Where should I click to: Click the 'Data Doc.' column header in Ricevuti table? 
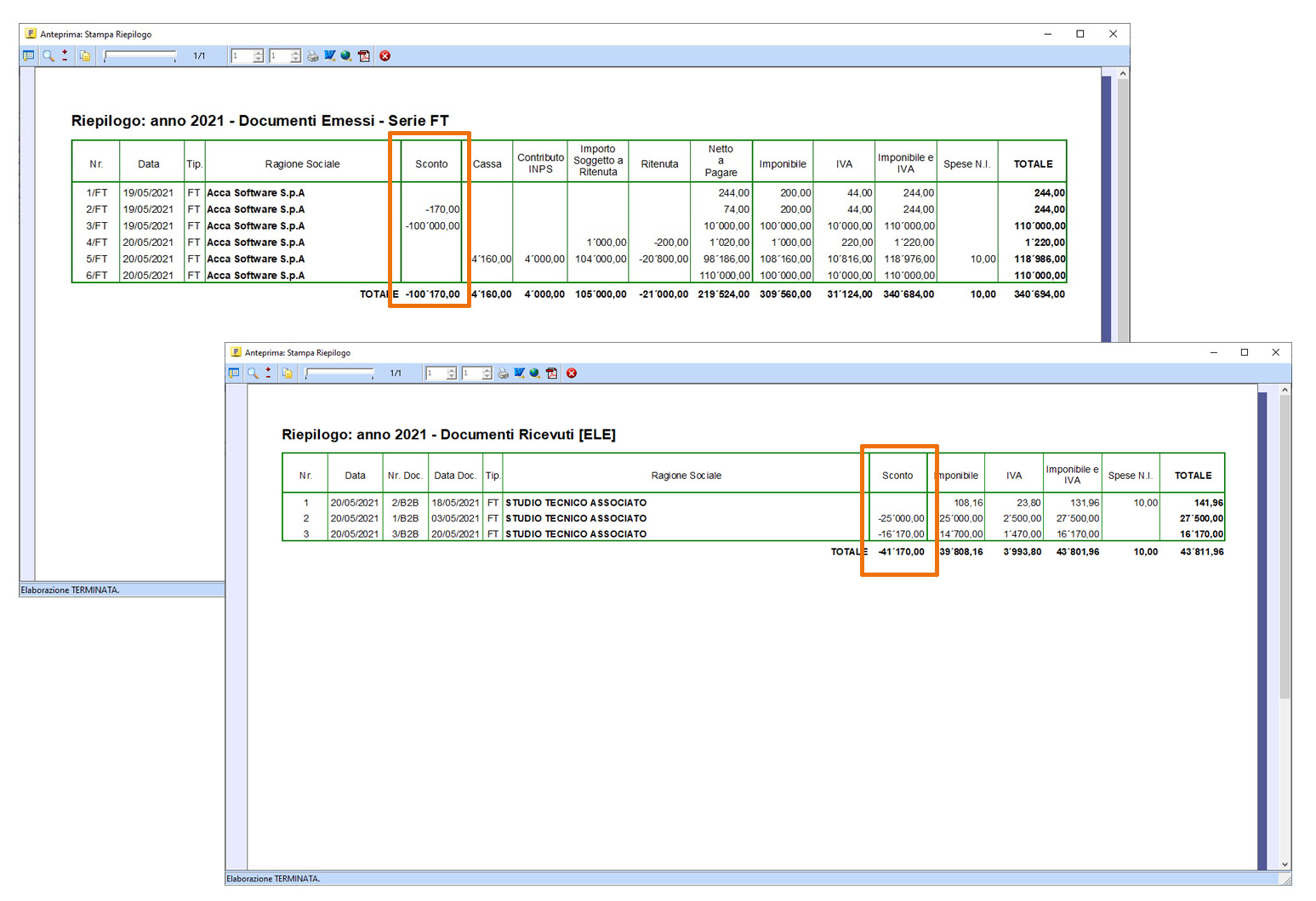coord(455,476)
